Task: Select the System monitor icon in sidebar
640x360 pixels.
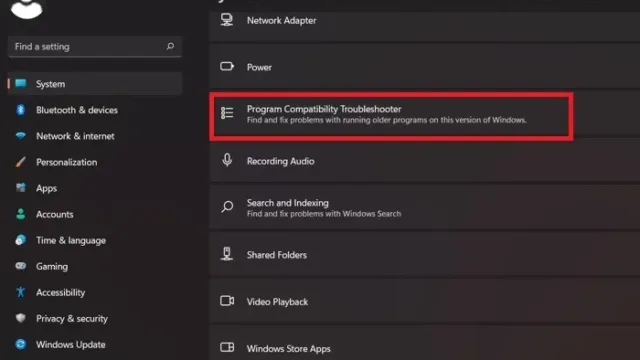Action: 21,84
